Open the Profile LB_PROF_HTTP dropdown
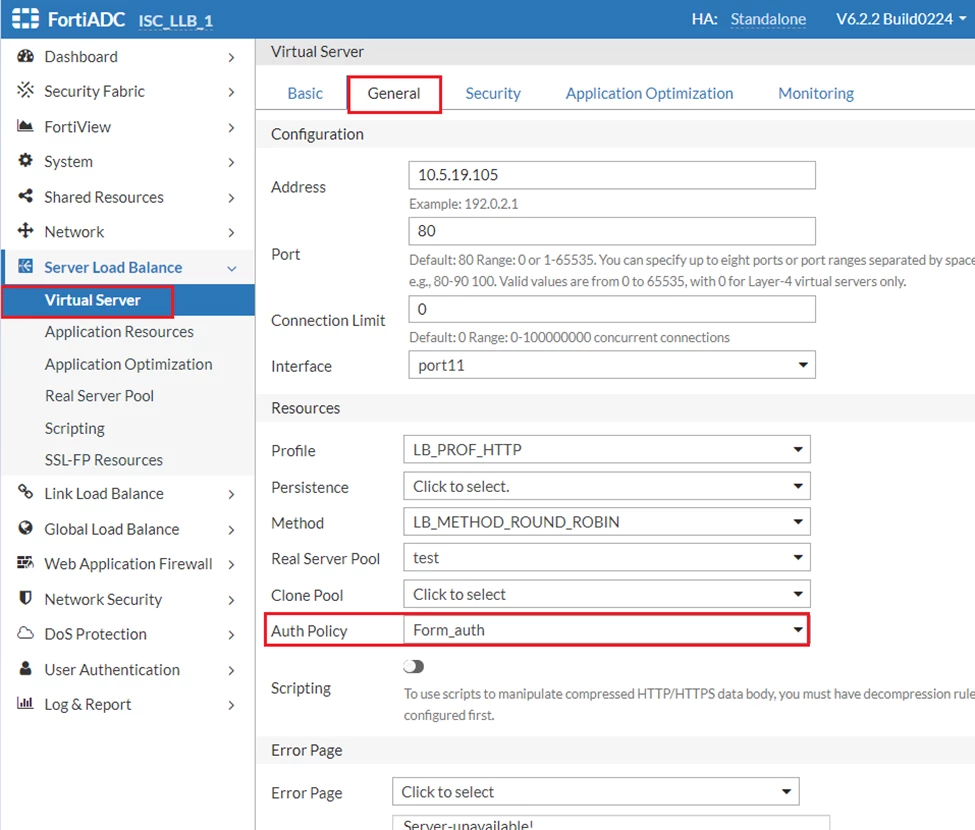 click(x=607, y=450)
